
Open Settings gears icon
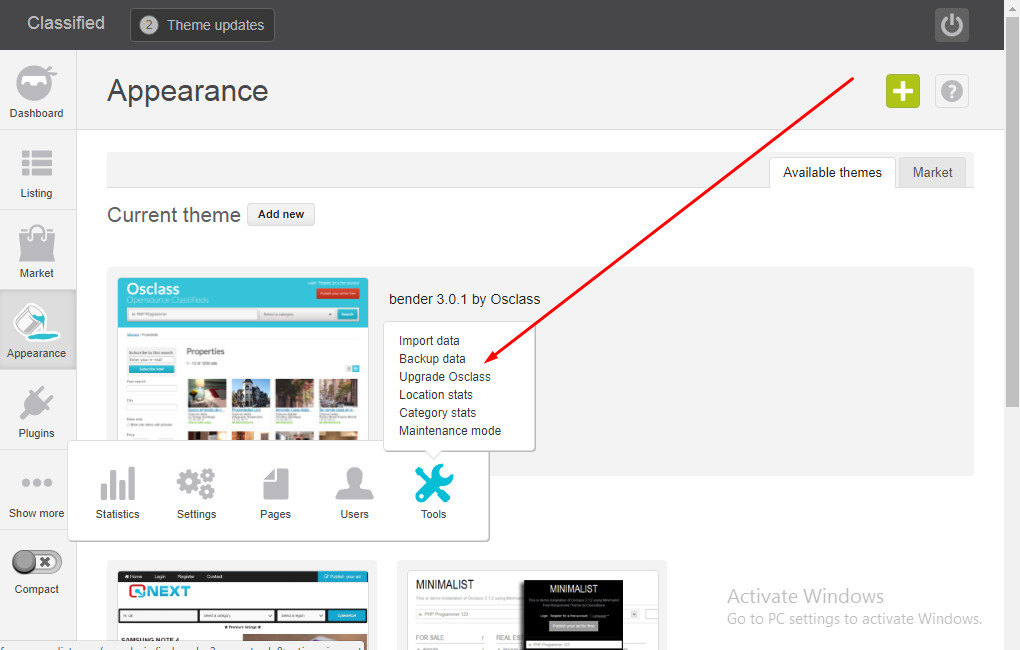coord(196,483)
